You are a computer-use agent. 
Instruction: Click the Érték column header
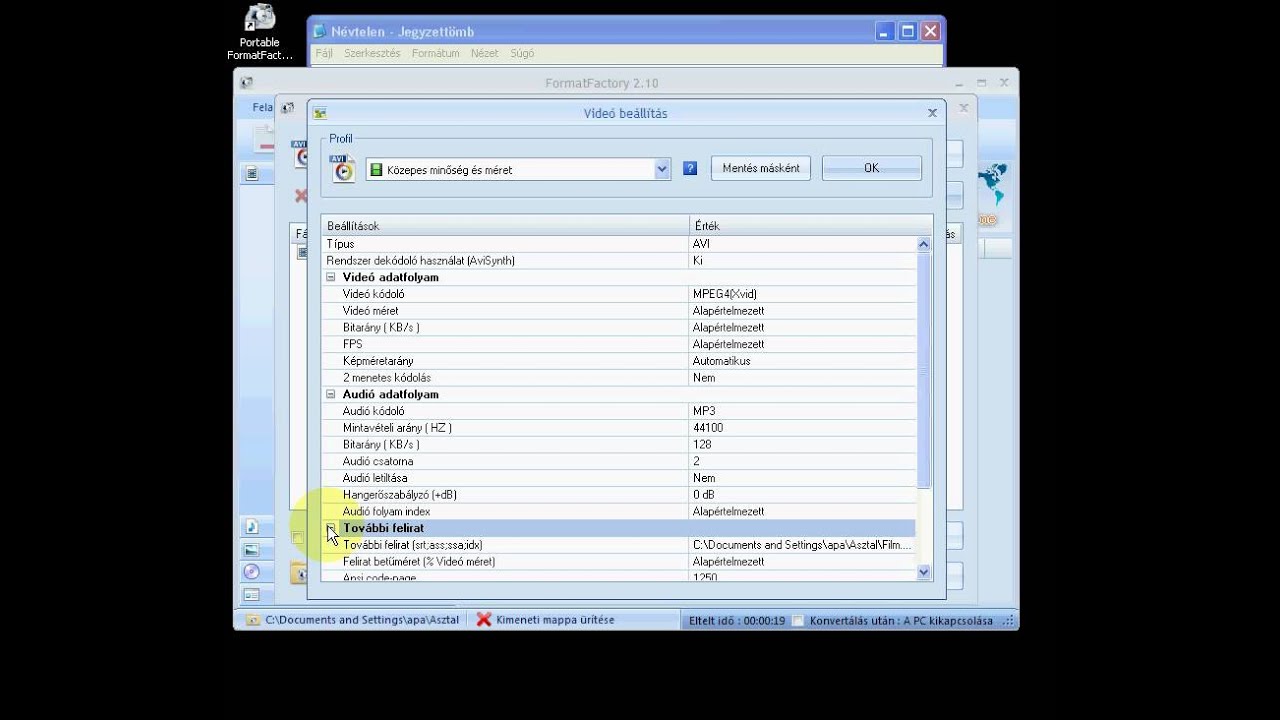click(810, 226)
